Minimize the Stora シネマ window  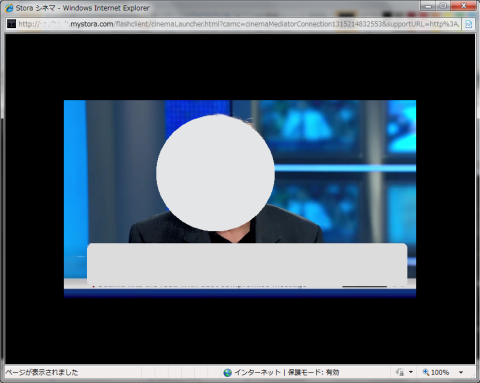click(x=428, y=6)
